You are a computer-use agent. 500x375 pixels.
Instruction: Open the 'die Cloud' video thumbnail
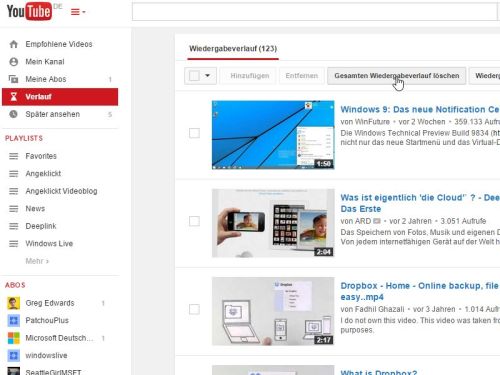point(273,223)
